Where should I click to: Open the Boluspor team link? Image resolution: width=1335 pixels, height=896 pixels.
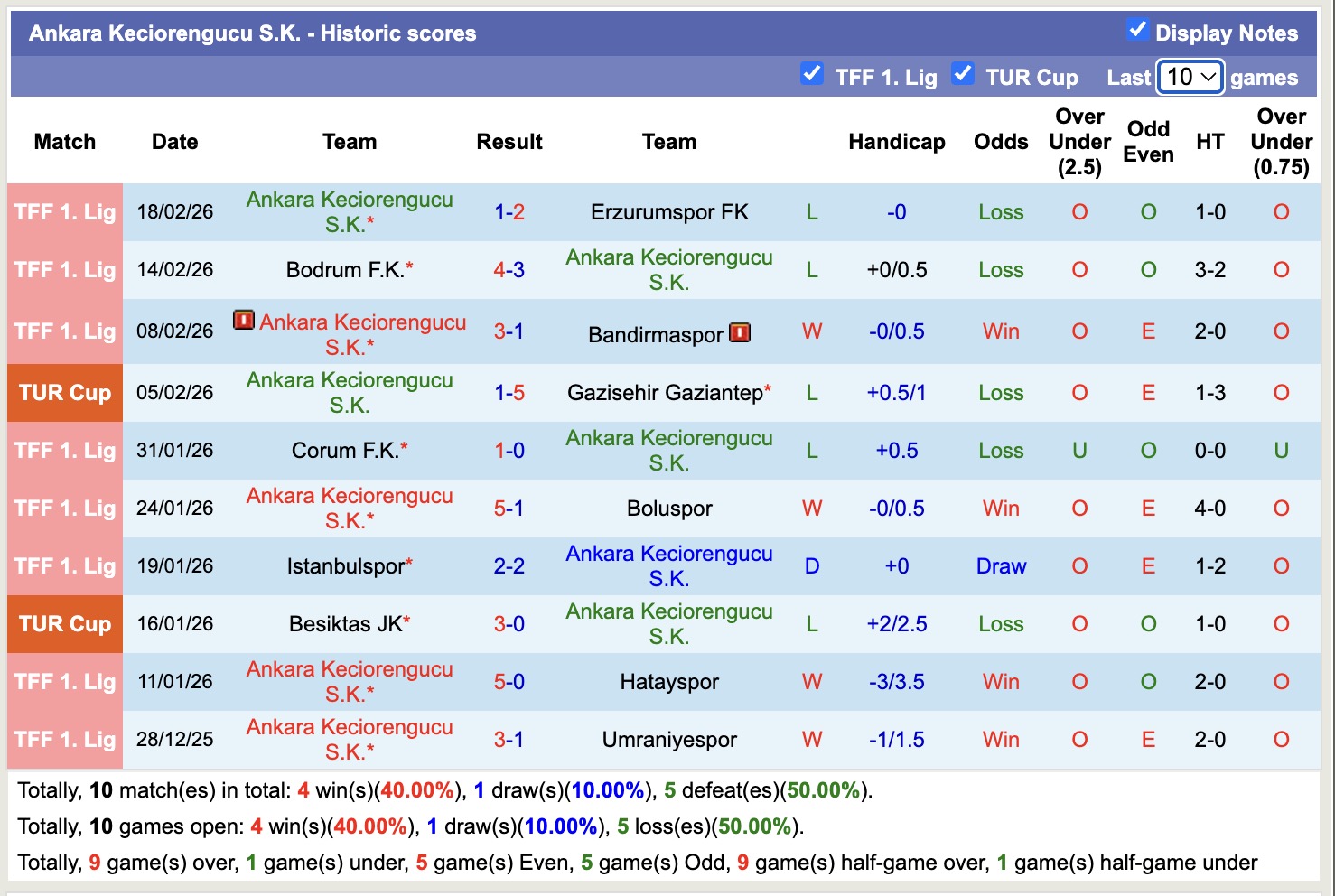(x=669, y=508)
